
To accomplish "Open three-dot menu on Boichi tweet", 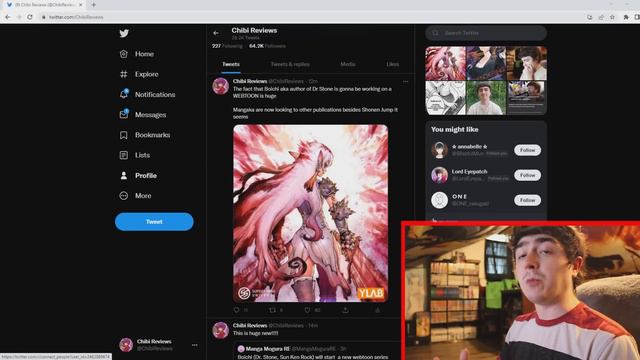I will 405,82.
